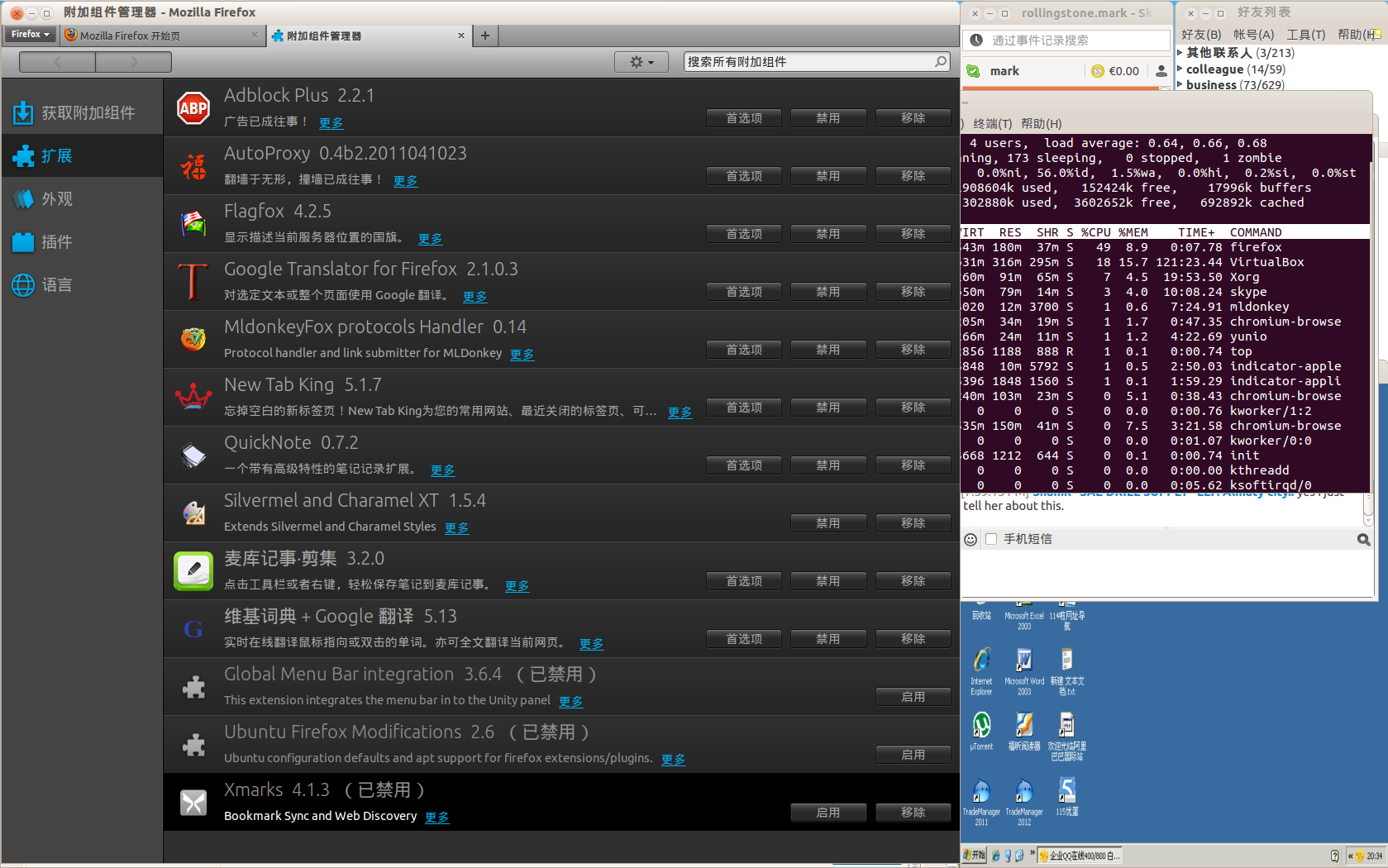Open the 终端(T) menu in terminal window

click(992, 123)
